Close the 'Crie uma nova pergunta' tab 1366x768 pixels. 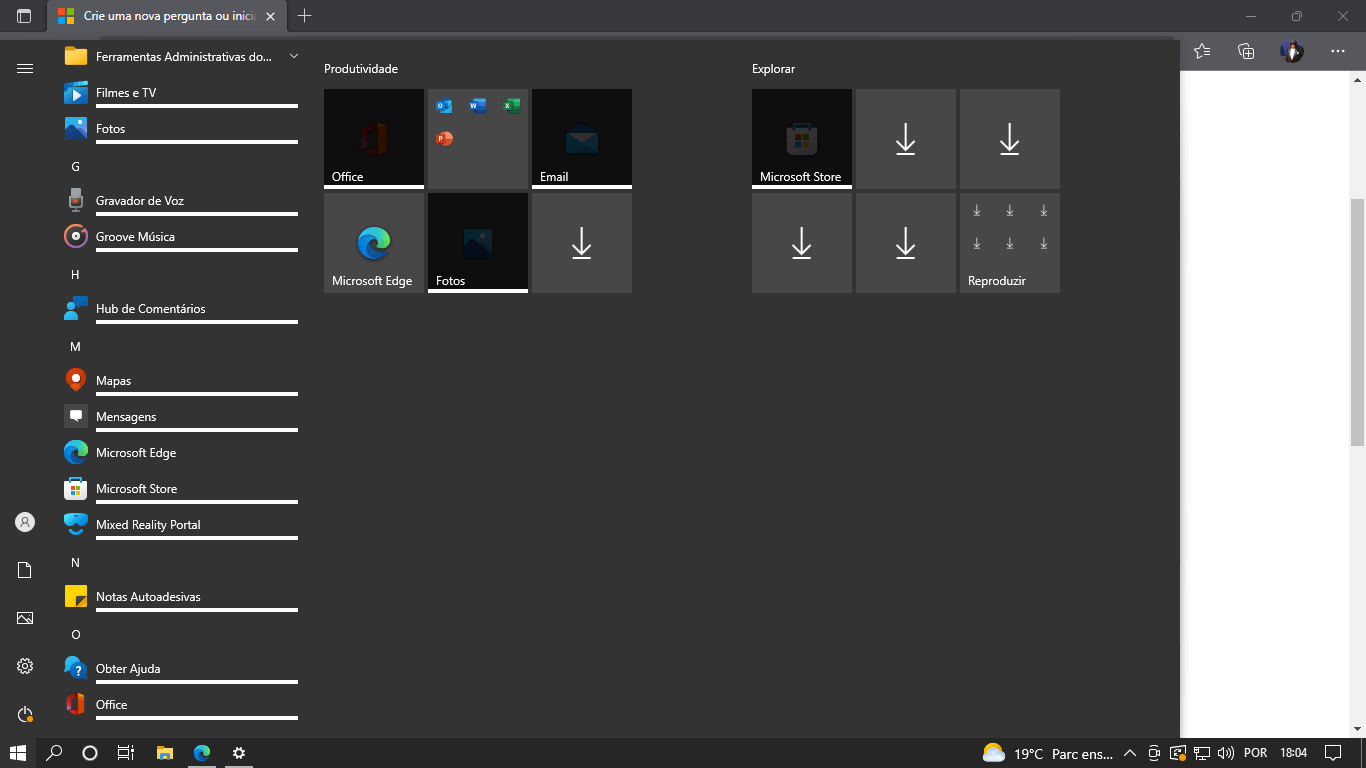click(270, 17)
